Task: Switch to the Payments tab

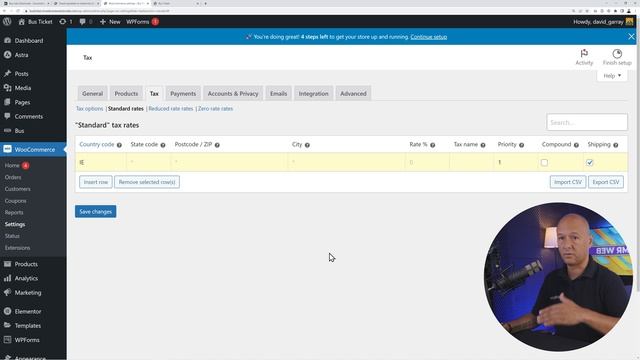Action: (x=183, y=93)
